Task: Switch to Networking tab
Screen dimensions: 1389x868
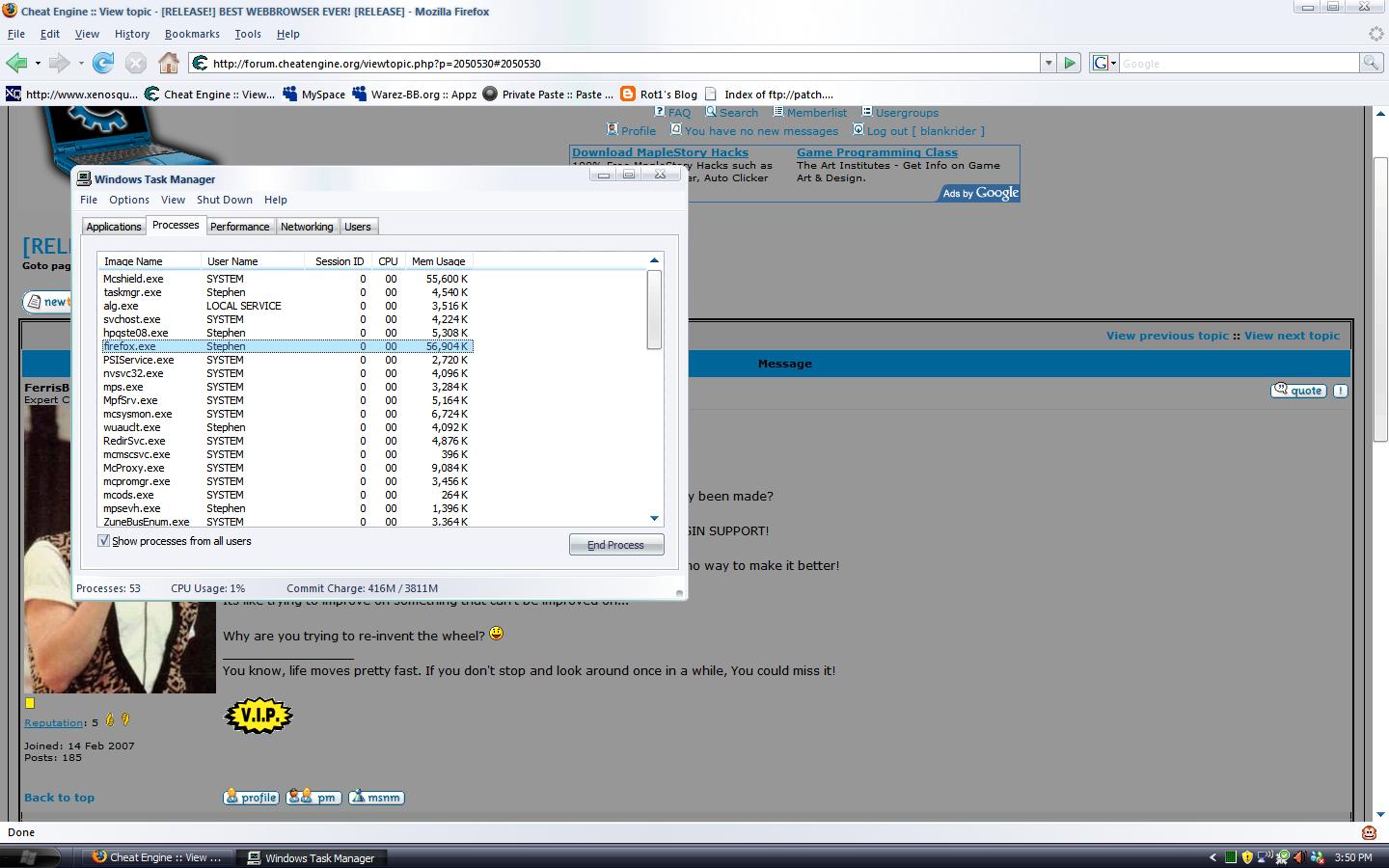Action: click(x=307, y=227)
